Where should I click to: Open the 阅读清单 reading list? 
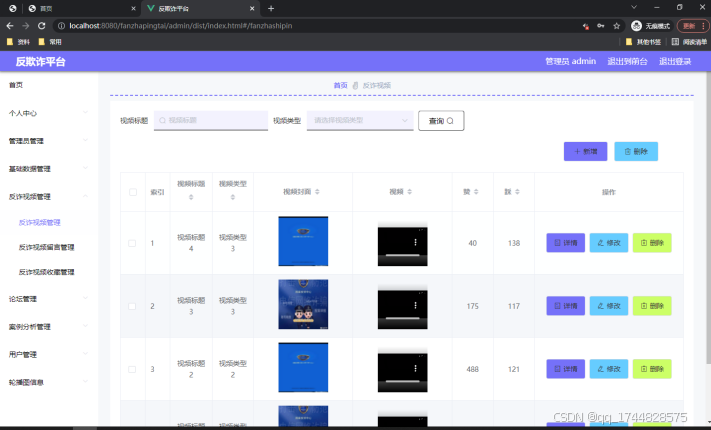coord(689,42)
